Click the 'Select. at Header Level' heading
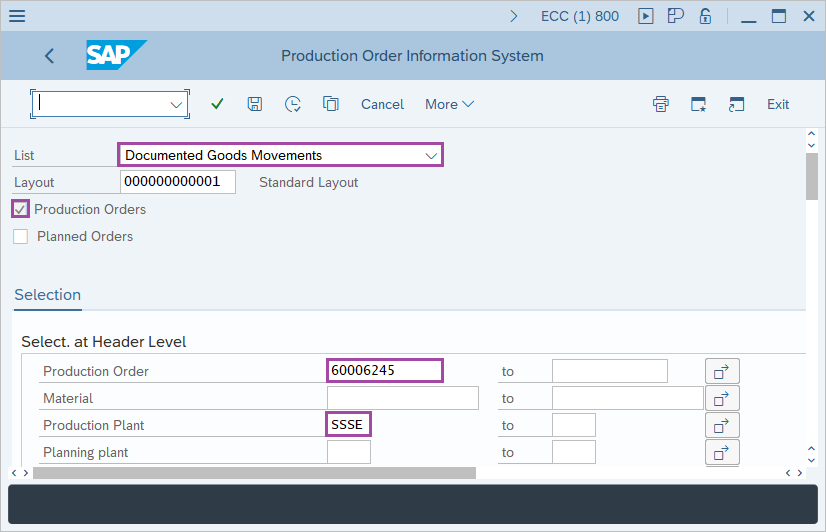This screenshot has height=532, width=826. click(x=104, y=342)
